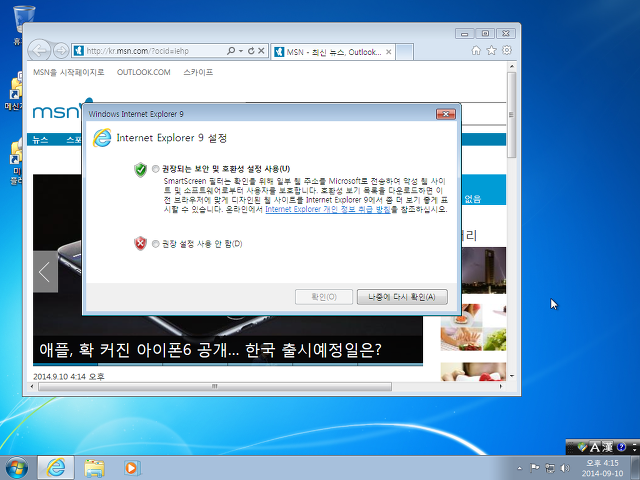Click the language bar 漢 hanja icon
The width and height of the screenshot is (640, 480).
(x=608, y=447)
